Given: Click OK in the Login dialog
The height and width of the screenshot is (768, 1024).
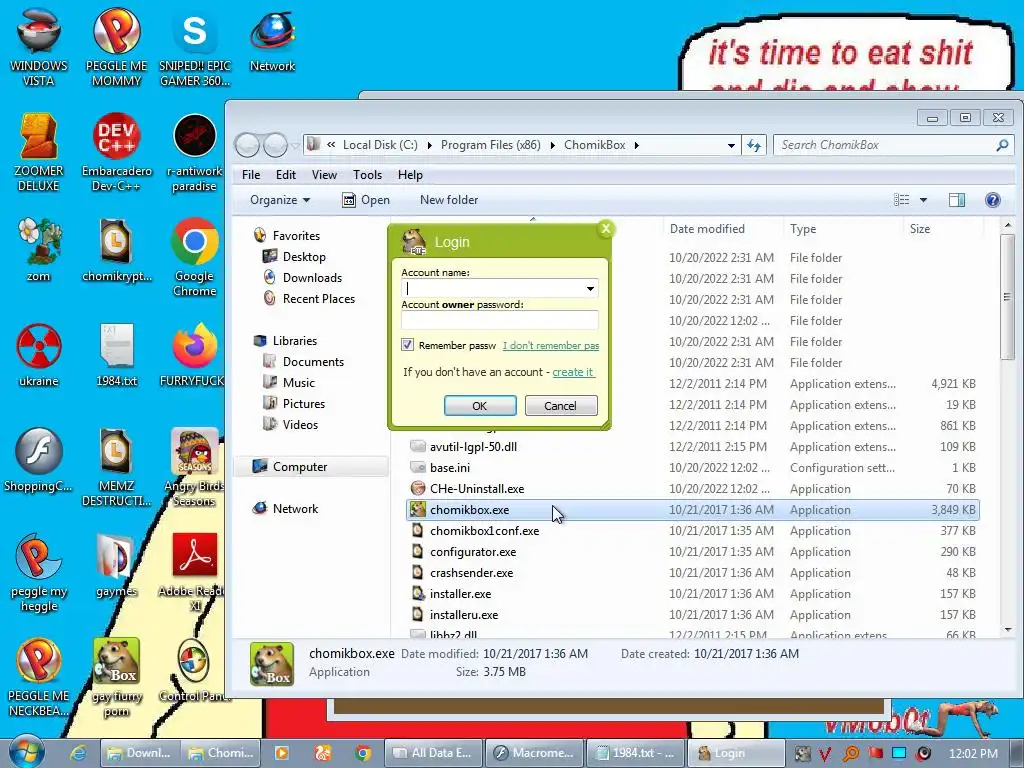Looking at the screenshot, I should click(x=480, y=406).
